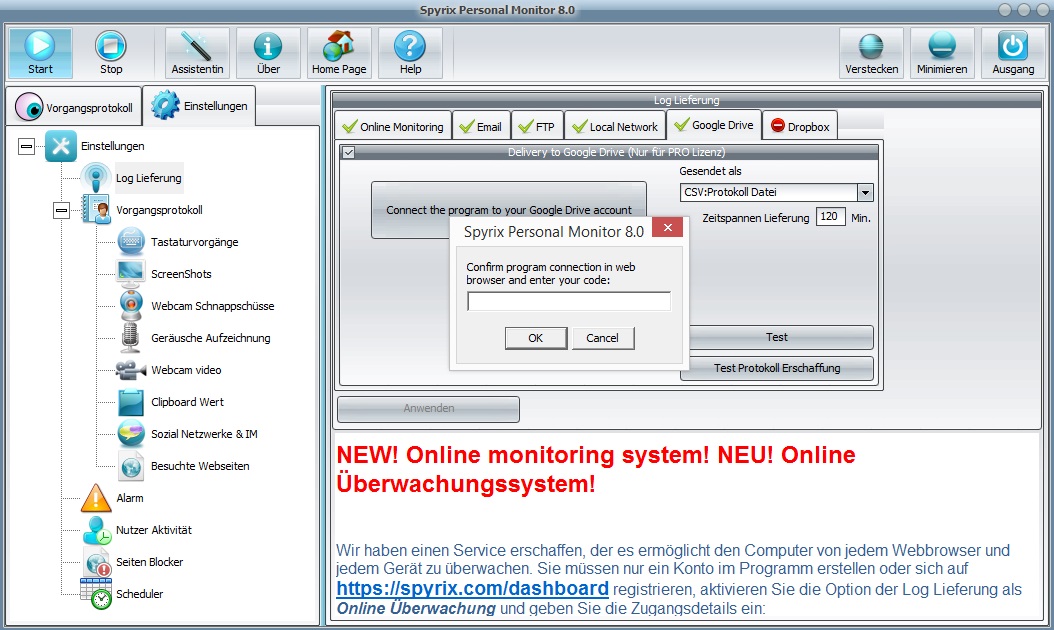1054x630 pixels.
Task: Select the Webcam Schnappschüsse camera icon
Action: [x=130, y=306]
